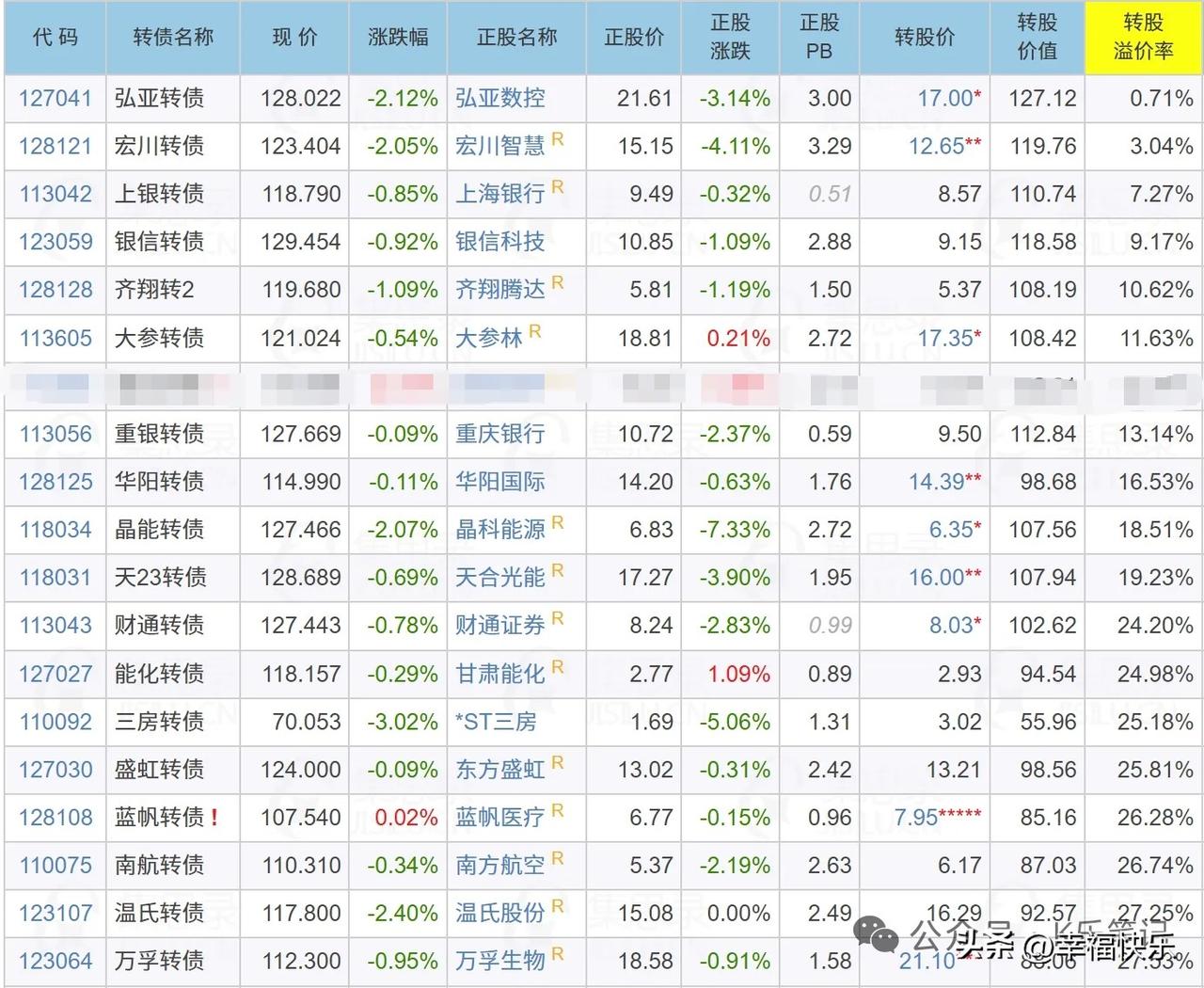The image size is (1204, 988).
Task: Open bond code 118031 link
Action: point(55,577)
